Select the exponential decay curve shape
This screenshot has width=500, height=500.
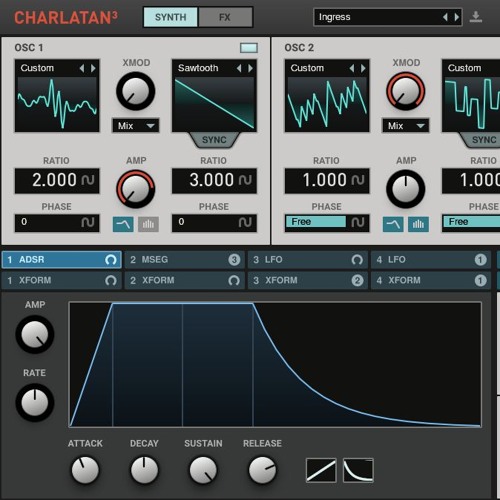pyautogui.click(x=358, y=470)
